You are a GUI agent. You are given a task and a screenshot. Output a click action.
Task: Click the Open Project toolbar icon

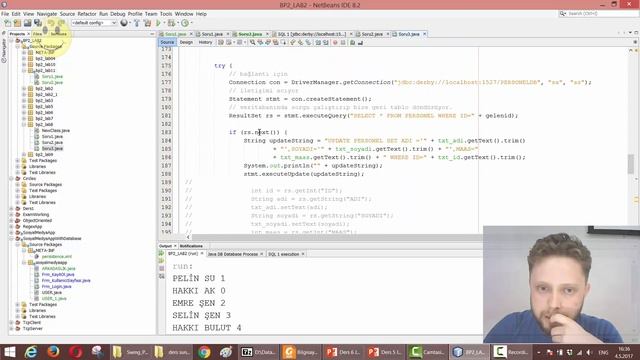(27, 23)
